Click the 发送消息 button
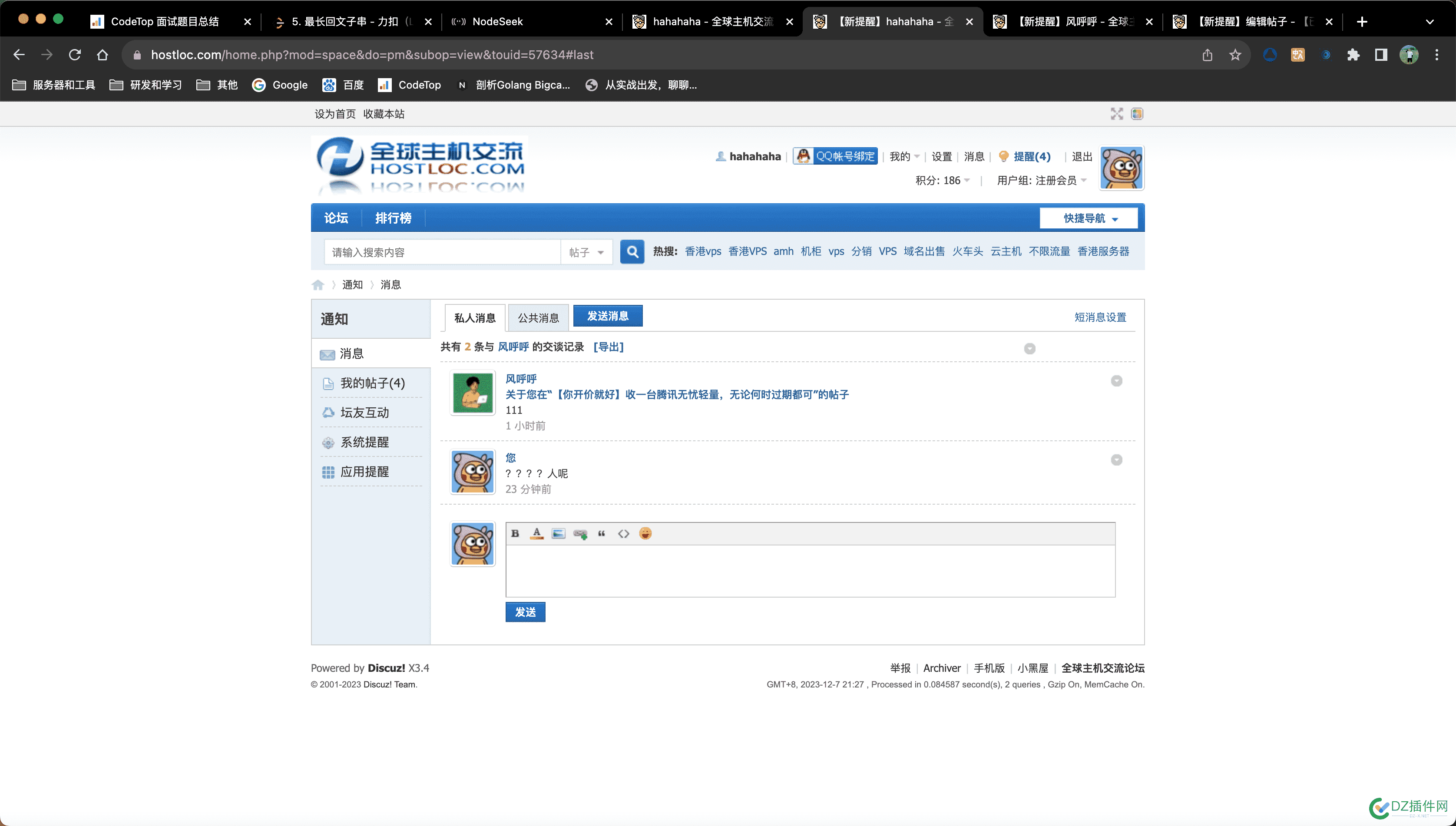 point(608,315)
